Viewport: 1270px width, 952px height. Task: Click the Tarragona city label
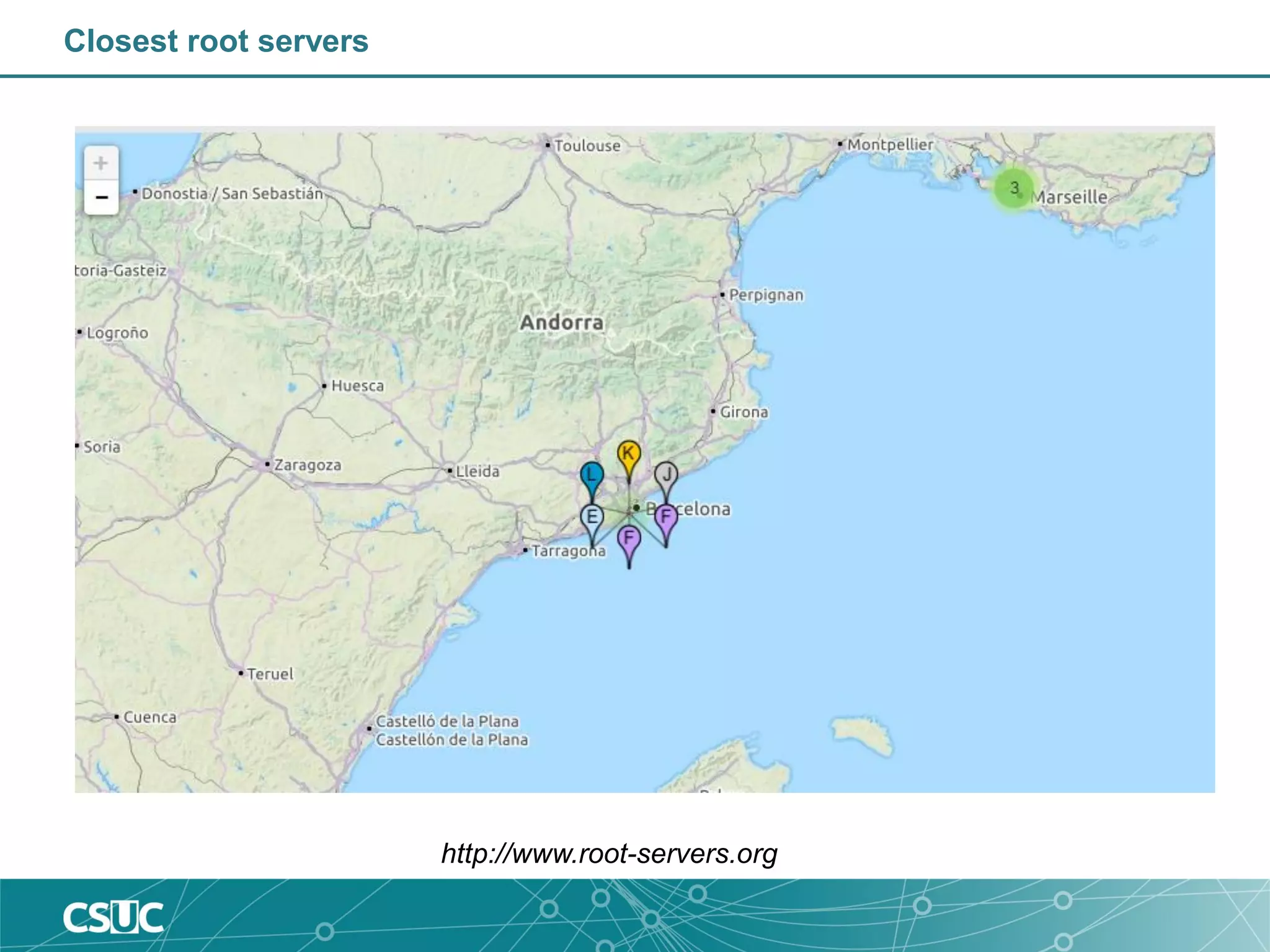pyautogui.click(x=568, y=551)
